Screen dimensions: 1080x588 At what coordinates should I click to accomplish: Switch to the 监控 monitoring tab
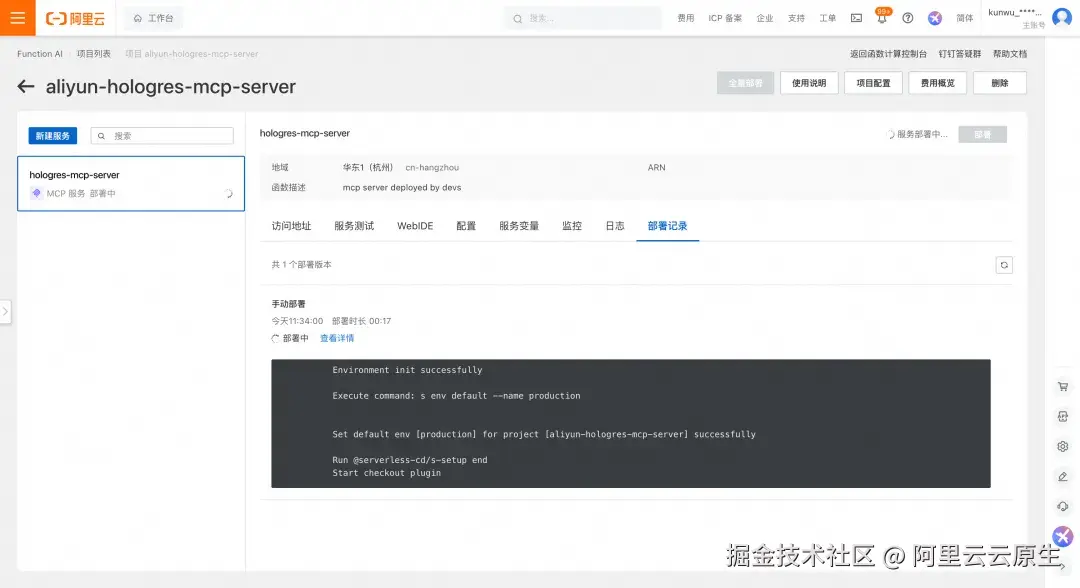tap(571, 226)
